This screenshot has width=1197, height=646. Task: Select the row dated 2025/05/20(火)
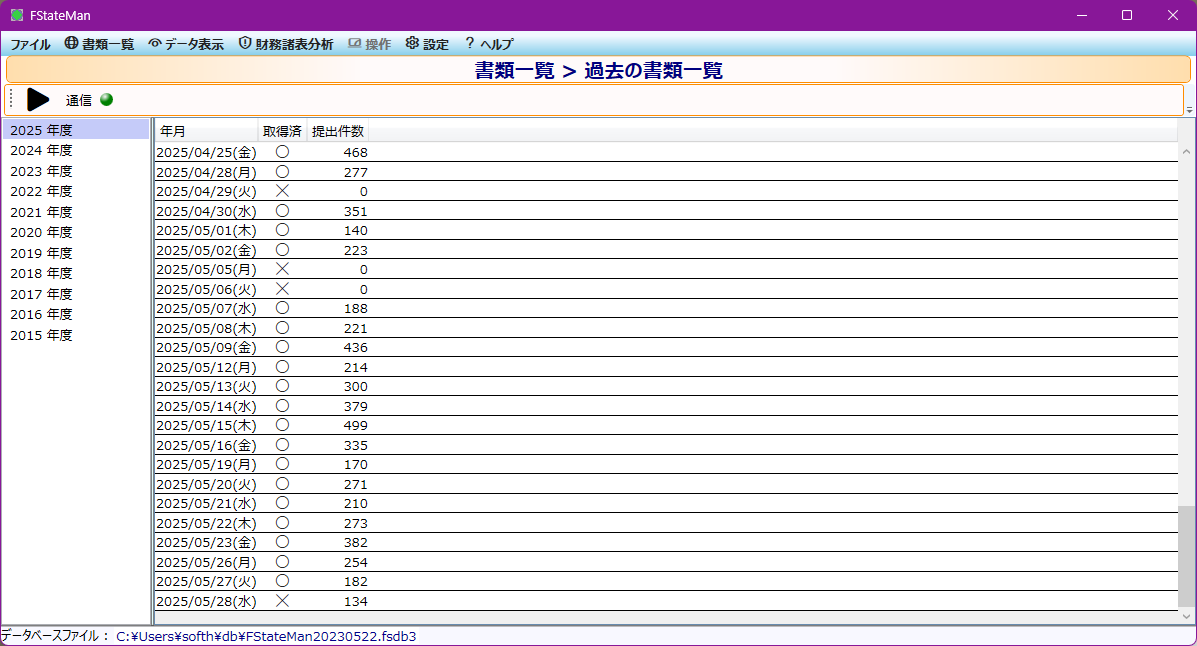(666, 483)
